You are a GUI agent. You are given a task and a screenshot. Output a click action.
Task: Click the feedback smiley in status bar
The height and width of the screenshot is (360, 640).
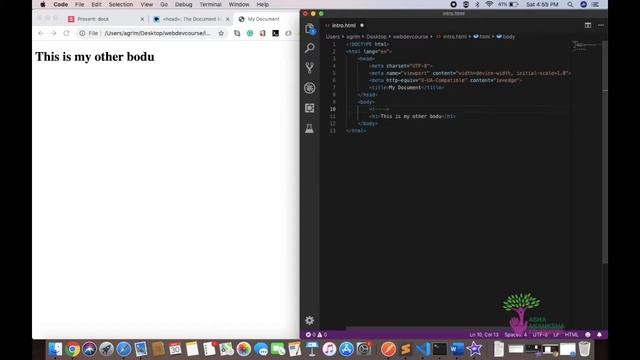[588, 335]
